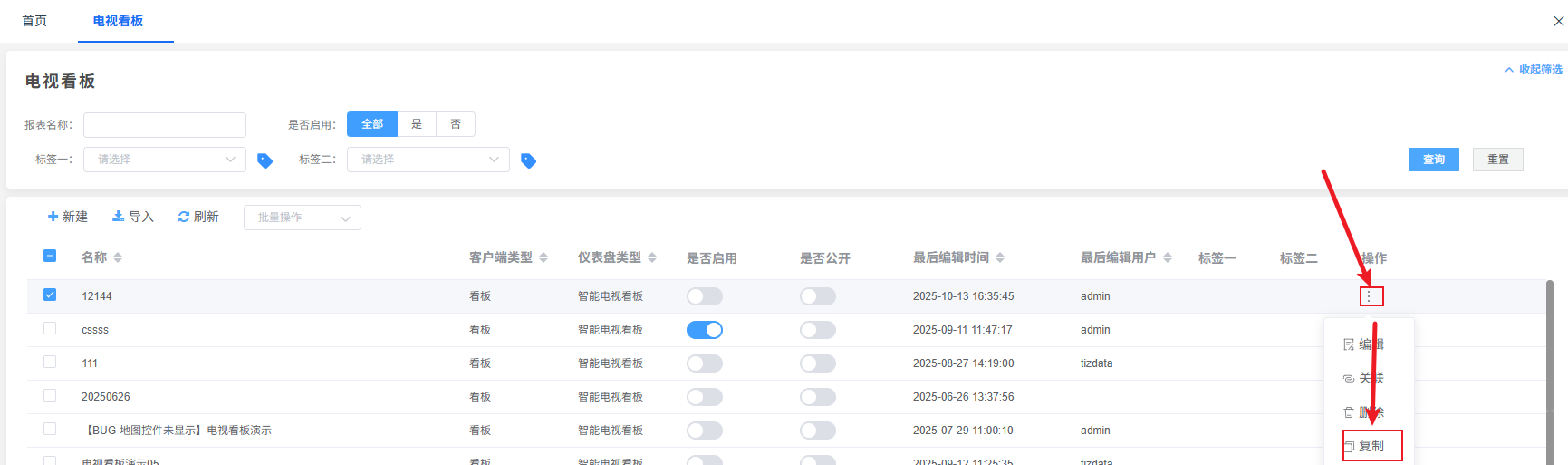Sort by 名称 column sort icon
Image resolution: width=1568 pixels, height=465 pixels.
tap(118, 258)
